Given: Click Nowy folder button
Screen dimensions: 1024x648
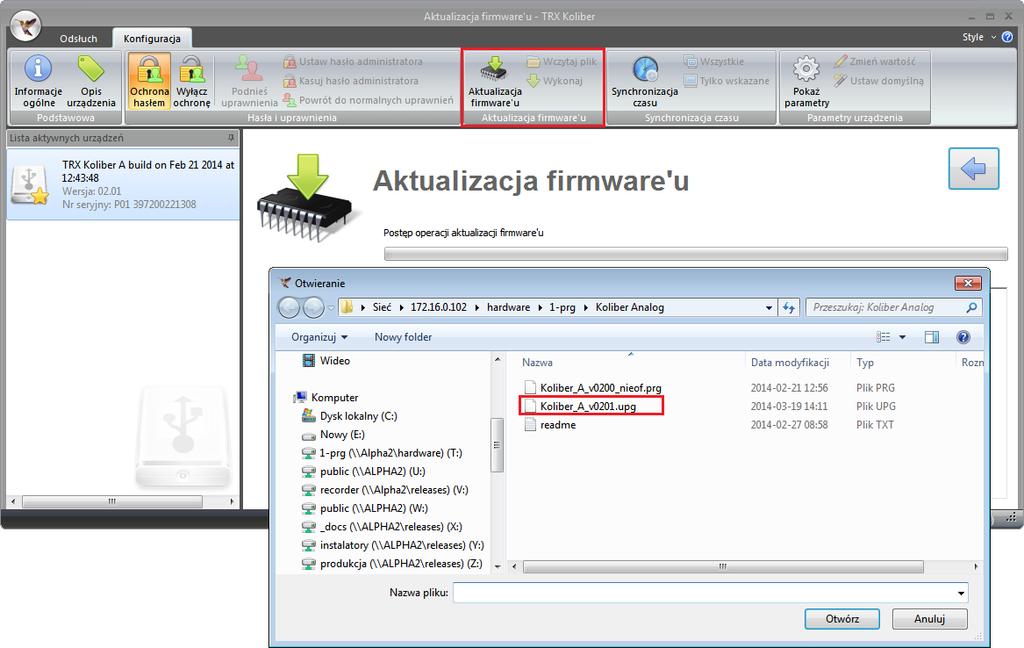Looking at the screenshot, I should coord(403,337).
